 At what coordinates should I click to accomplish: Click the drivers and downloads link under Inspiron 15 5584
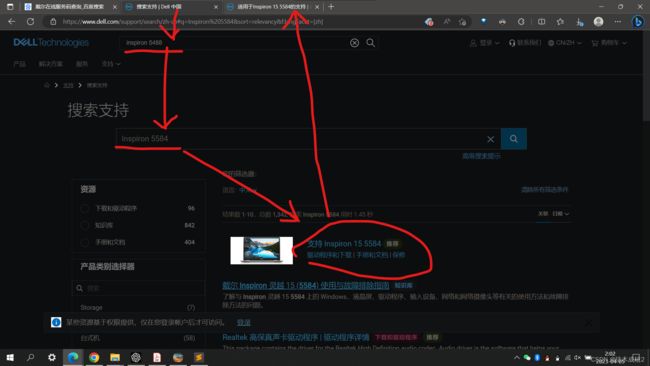(x=330, y=255)
